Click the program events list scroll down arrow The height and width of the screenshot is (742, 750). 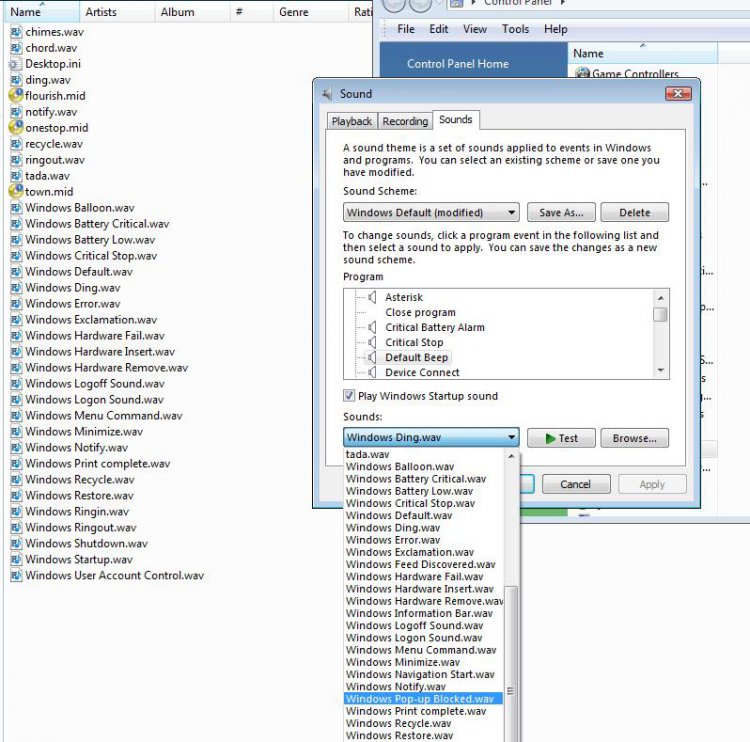[661, 370]
